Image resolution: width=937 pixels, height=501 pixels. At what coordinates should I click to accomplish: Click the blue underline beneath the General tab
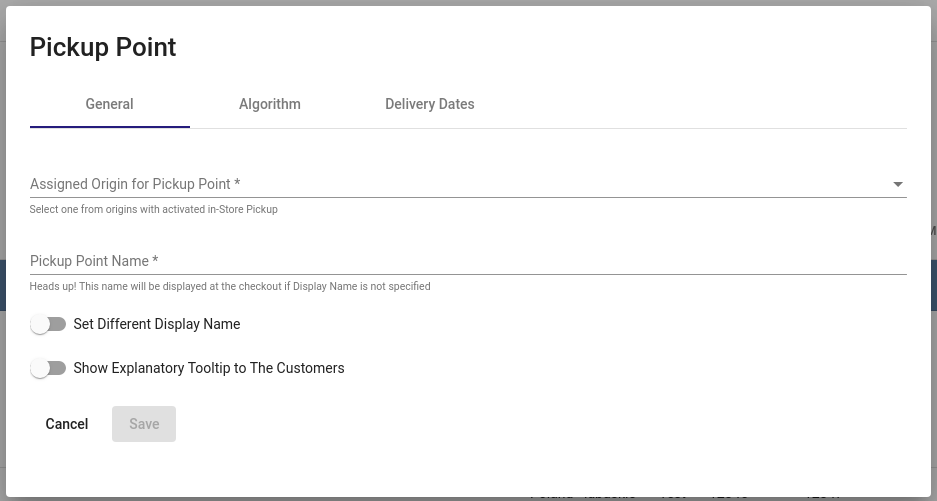coord(109,127)
